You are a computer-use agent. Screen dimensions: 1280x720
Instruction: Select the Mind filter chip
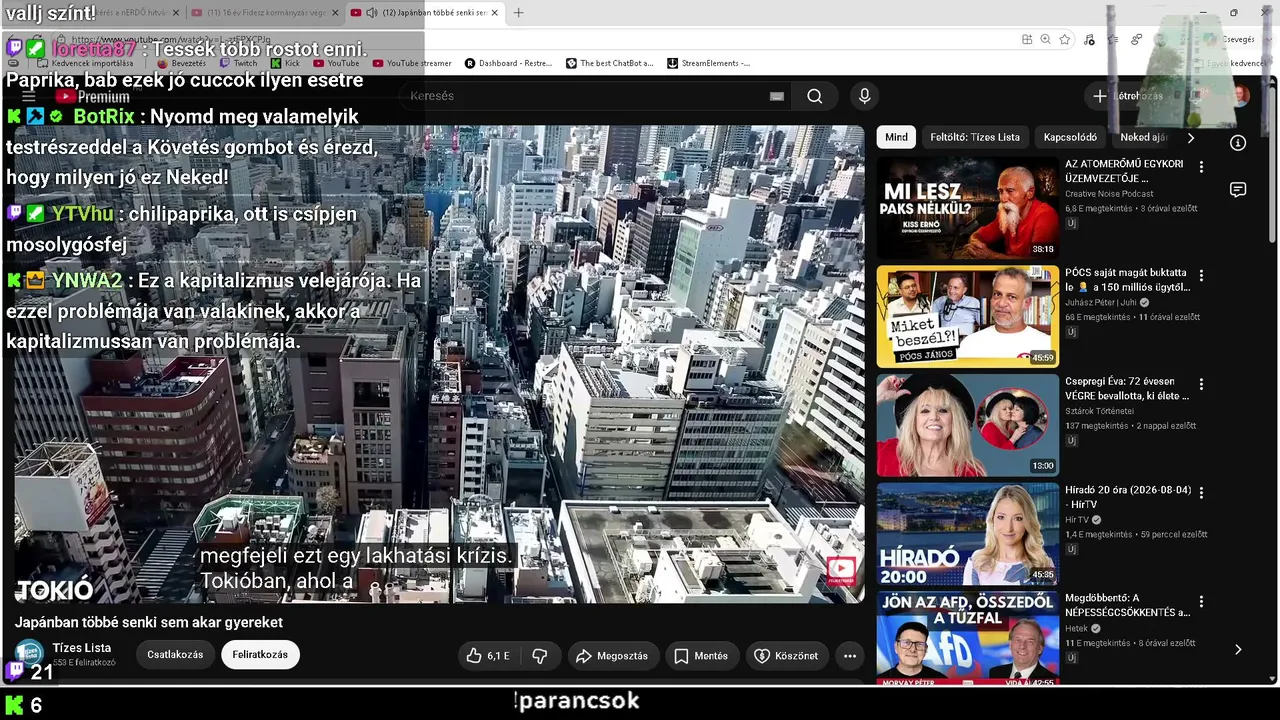[x=897, y=137]
